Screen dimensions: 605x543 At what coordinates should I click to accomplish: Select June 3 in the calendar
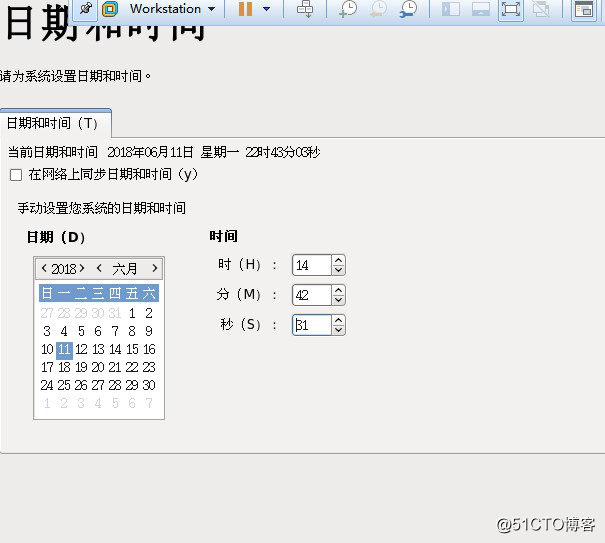[47, 331]
